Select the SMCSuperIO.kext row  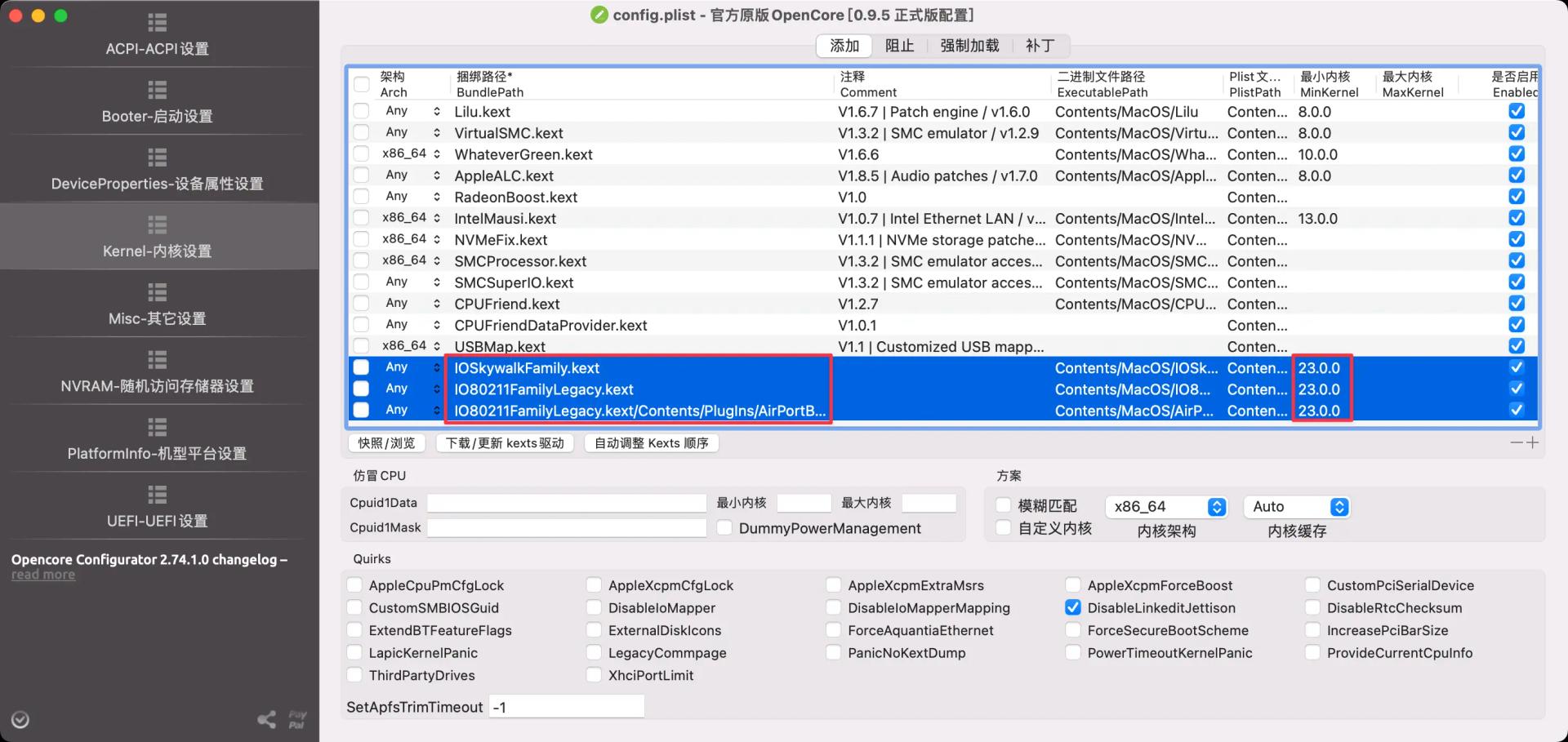[x=943, y=282]
